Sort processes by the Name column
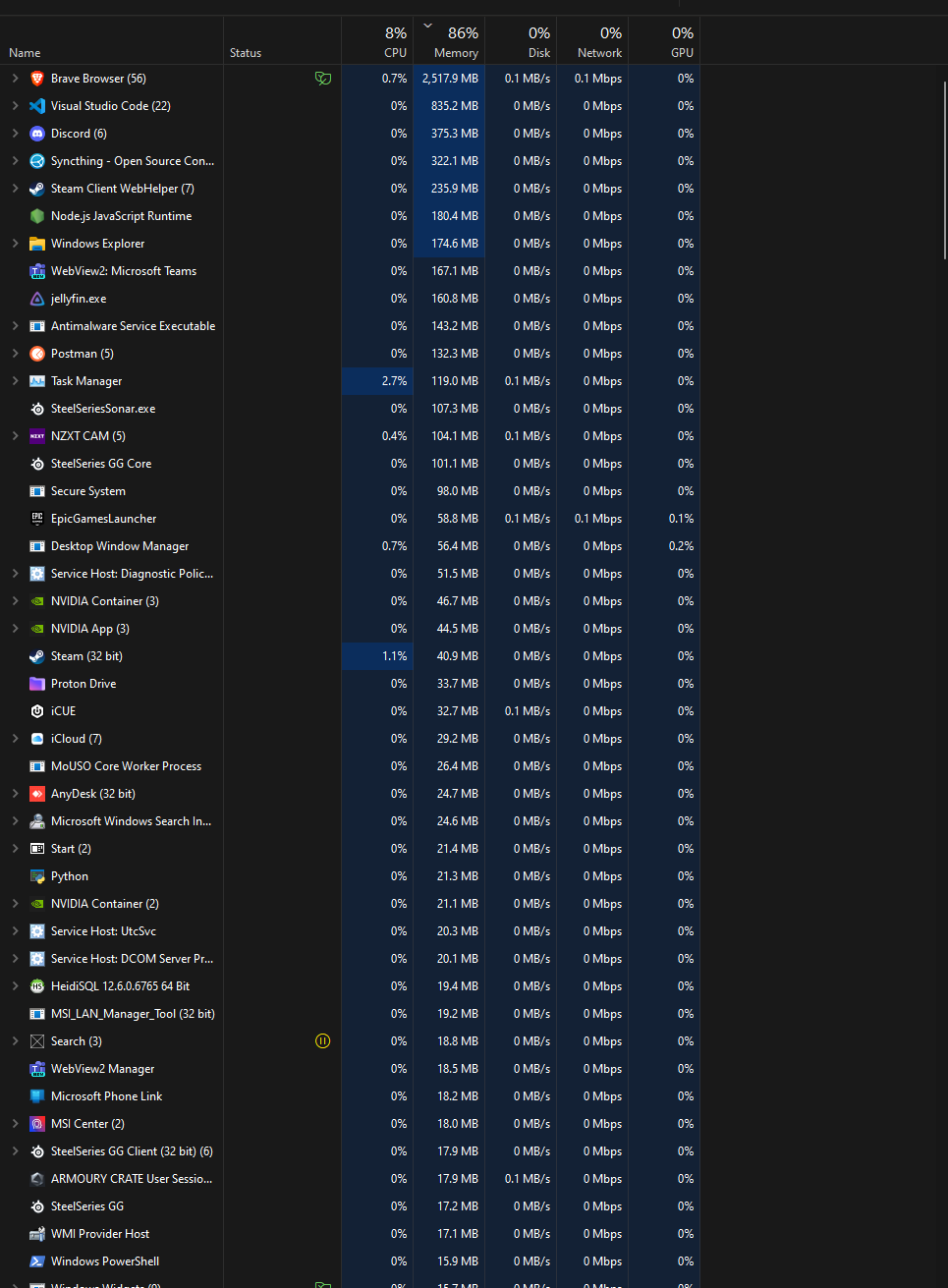 tap(24, 52)
